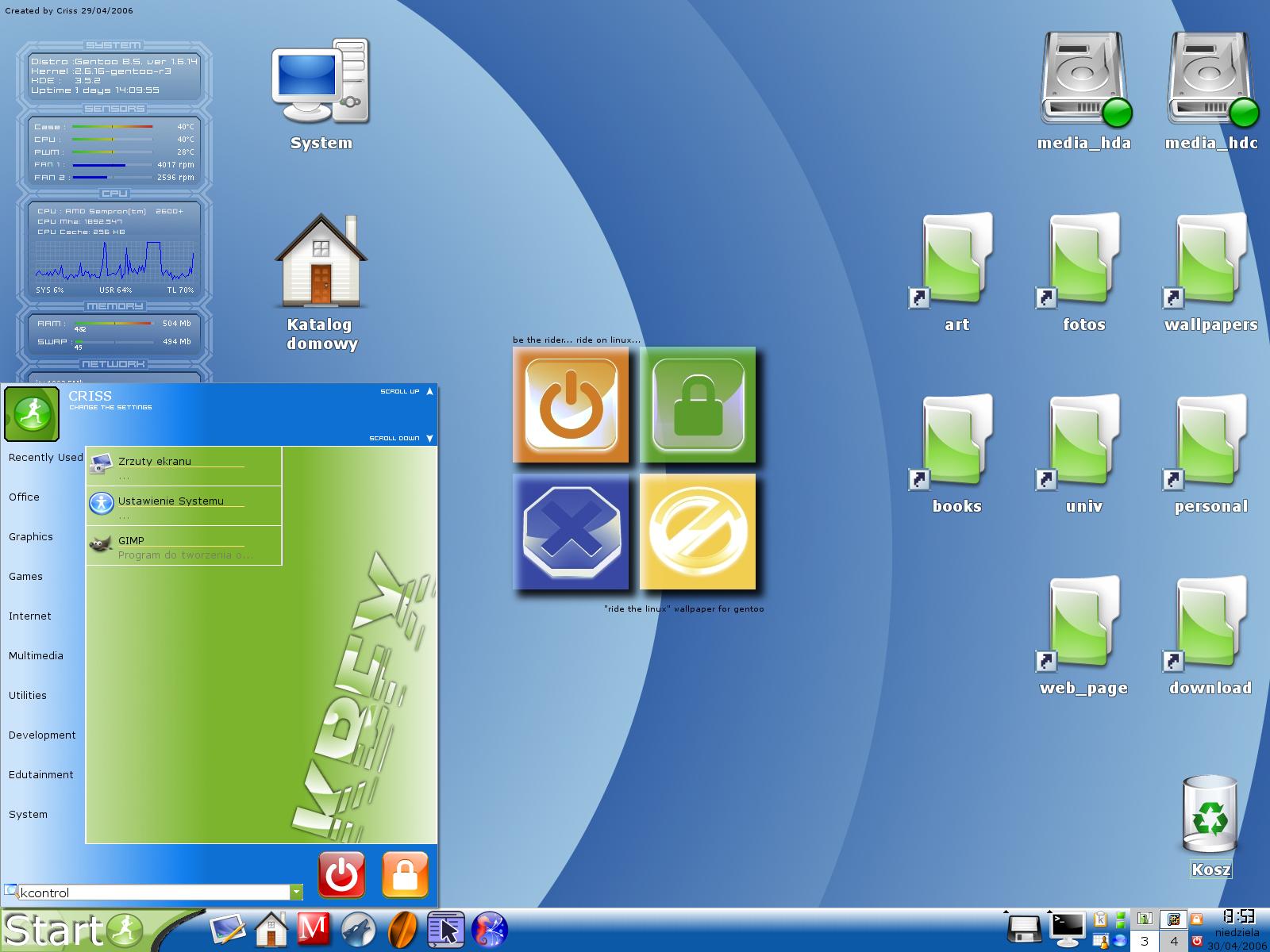Viewport: 1270px width, 952px height.
Task: Open the kcontrol command box dropdown arrow
Action: (x=296, y=892)
